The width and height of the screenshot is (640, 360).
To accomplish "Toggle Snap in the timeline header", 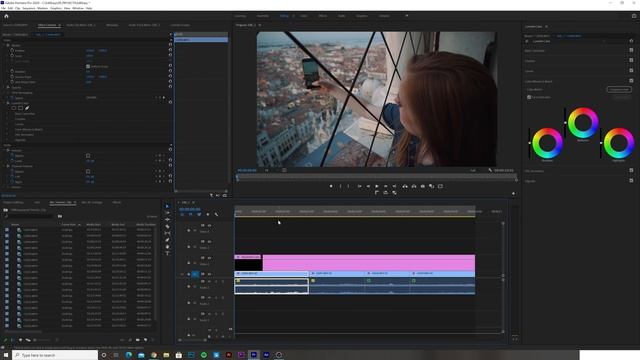I will [x=190, y=214].
